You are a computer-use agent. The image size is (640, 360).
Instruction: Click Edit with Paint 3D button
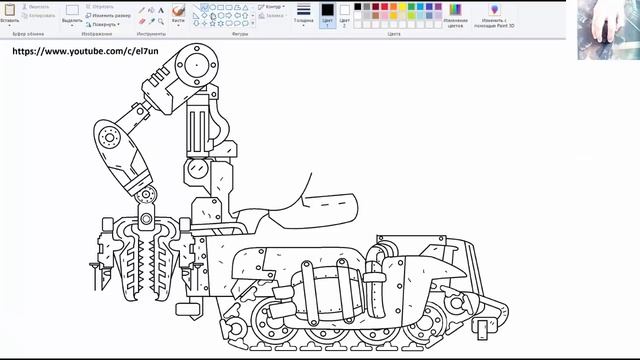coord(494,16)
